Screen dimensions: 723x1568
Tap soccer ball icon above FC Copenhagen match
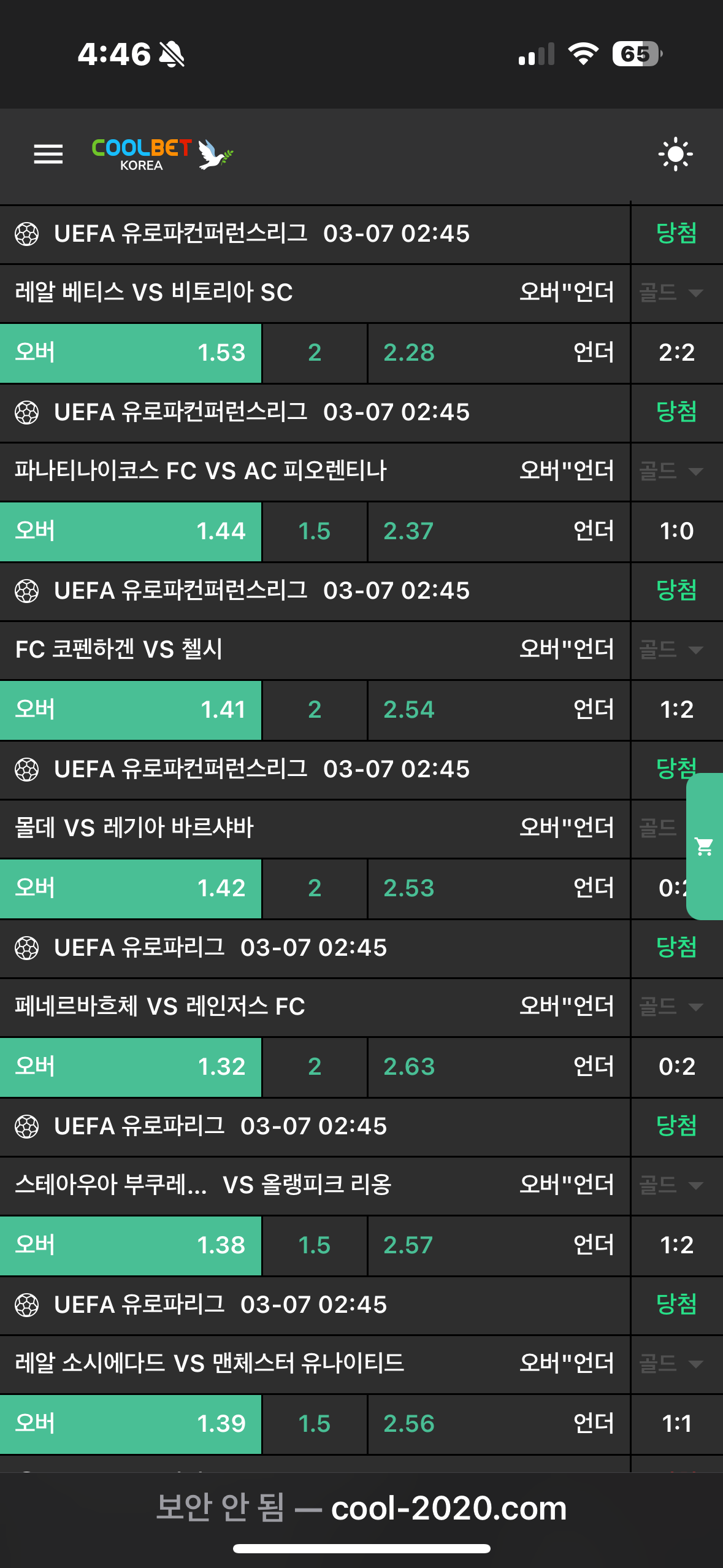pyautogui.click(x=27, y=591)
